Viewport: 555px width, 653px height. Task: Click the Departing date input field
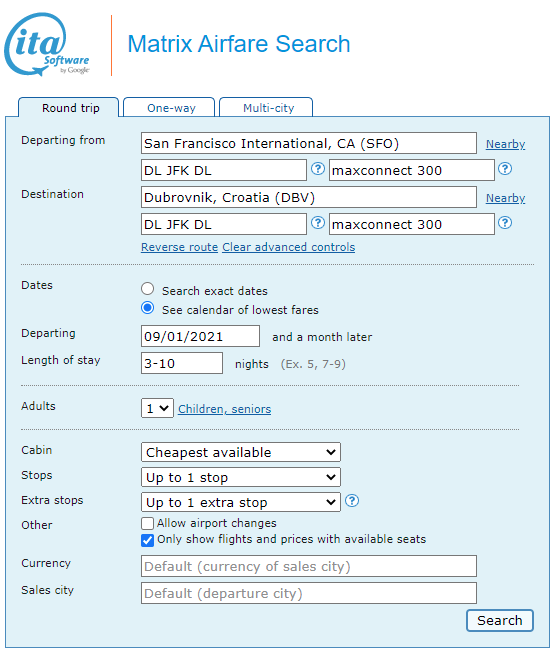click(200, 336)
